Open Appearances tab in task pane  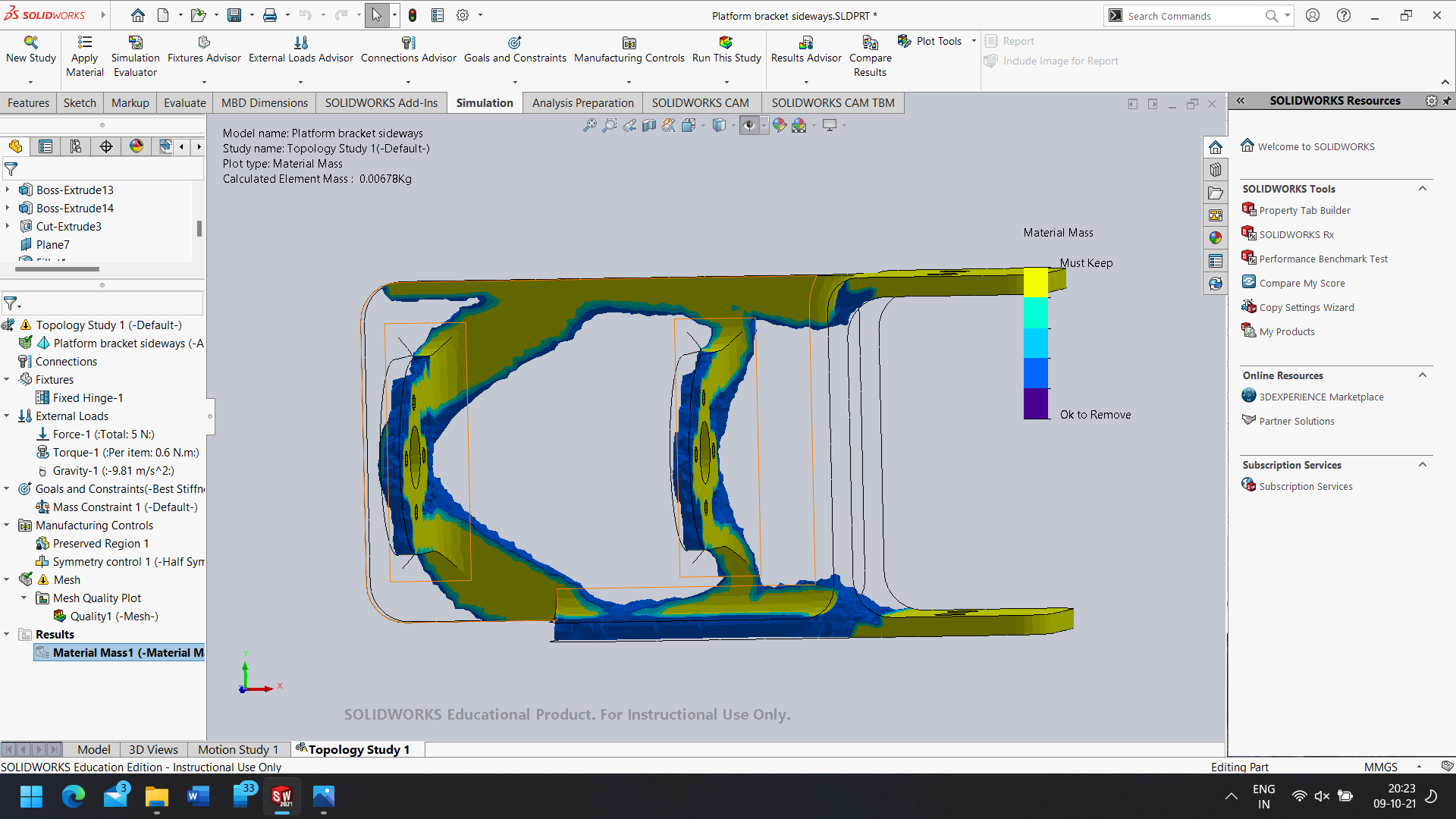coord(1216,238)
